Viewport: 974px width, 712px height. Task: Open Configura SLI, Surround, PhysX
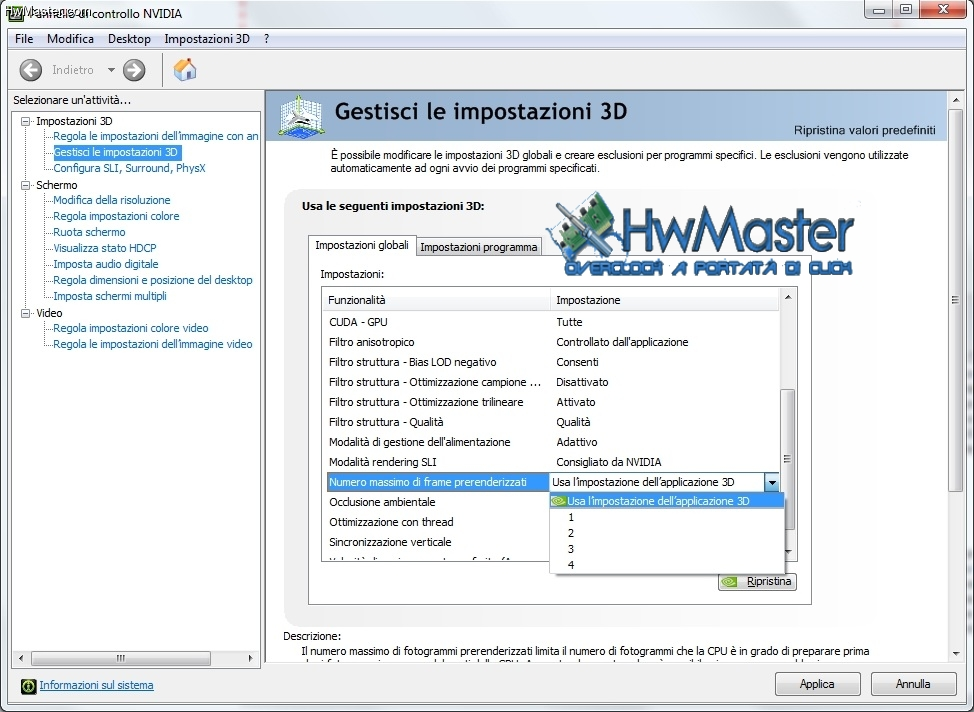pos(129,168)
